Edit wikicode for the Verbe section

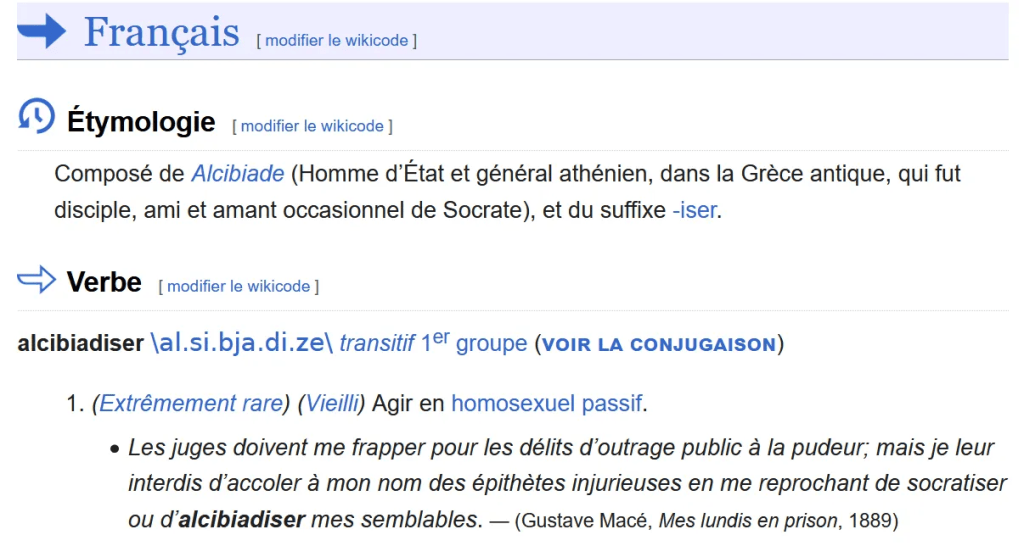(x=238, y=286)
